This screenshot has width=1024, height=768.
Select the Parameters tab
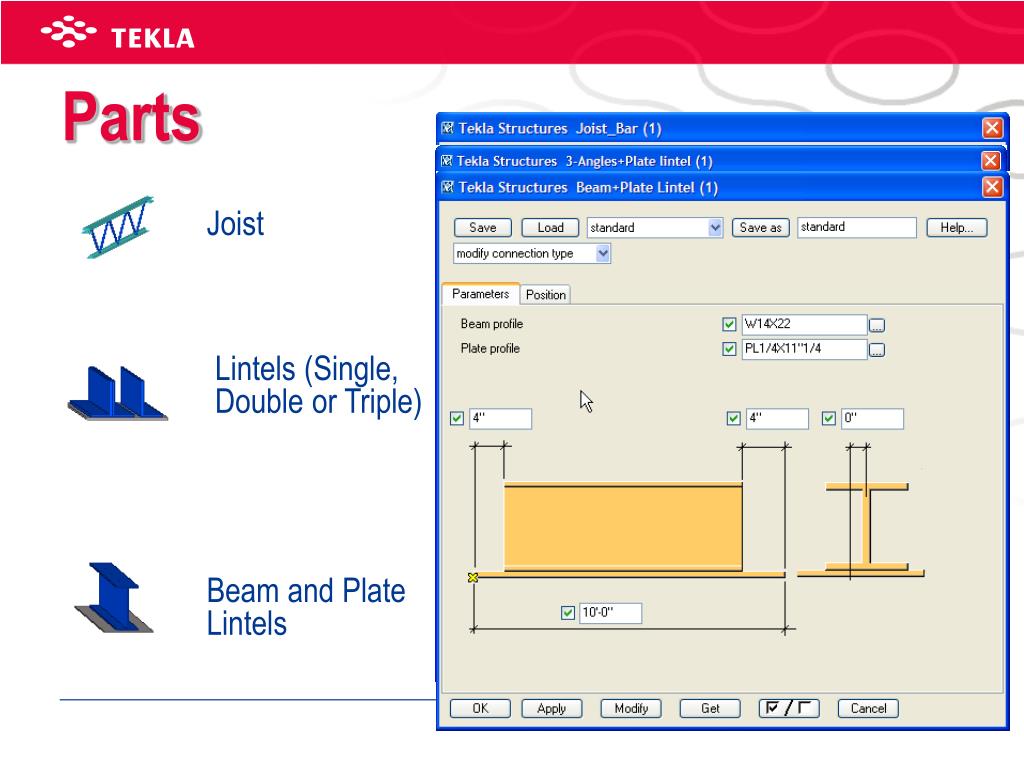click(x=481, y=294)
